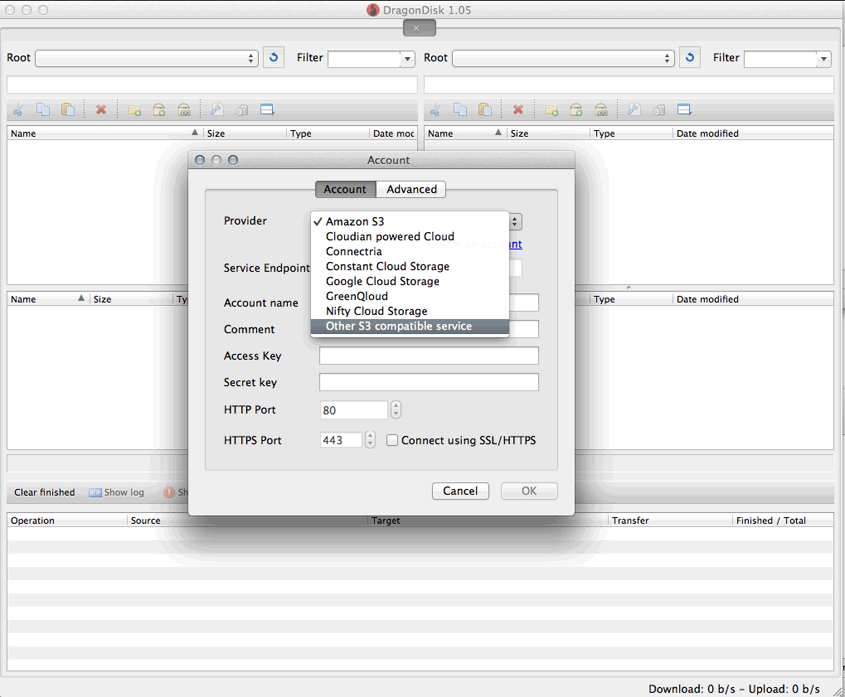Open the left Filter dropdown

tap(406, 58)
